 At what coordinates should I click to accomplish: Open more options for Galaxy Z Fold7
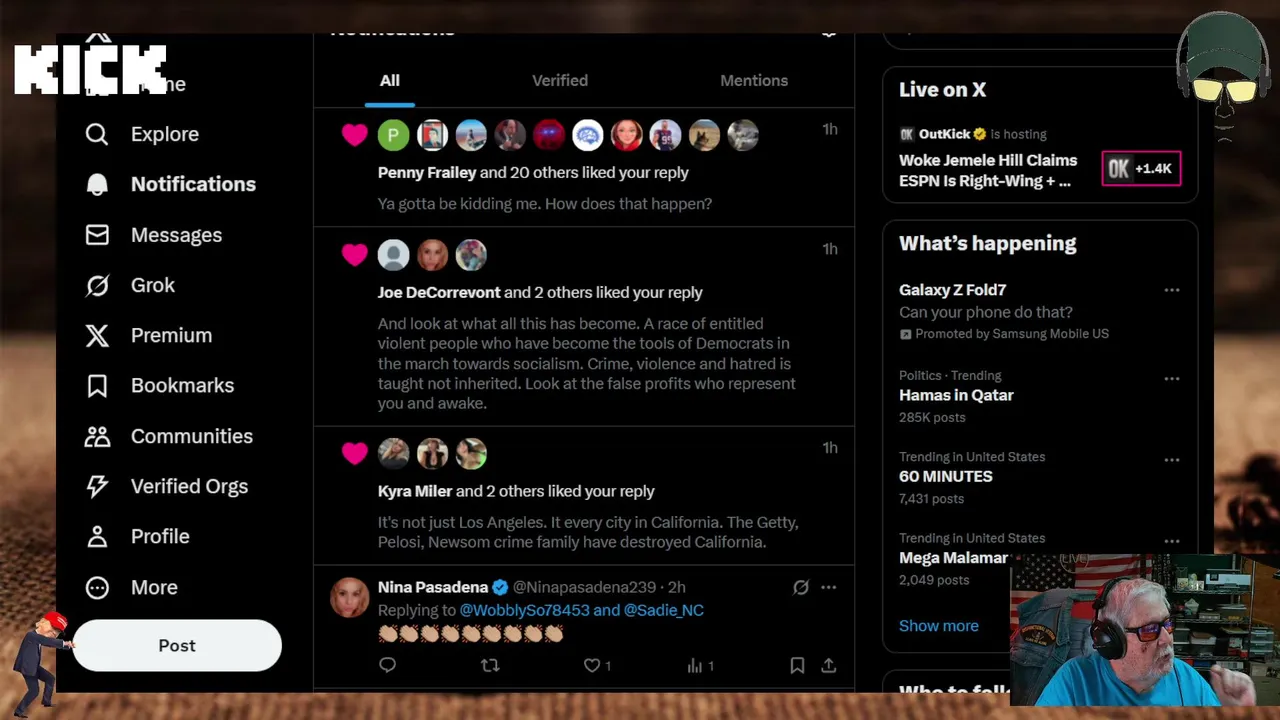1172,291
